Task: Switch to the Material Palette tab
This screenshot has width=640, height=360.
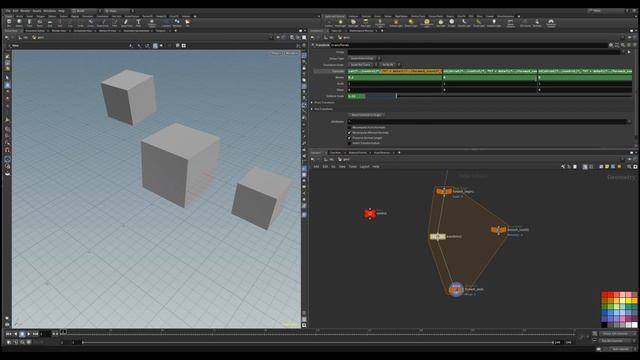Action: tap(358, 153)
